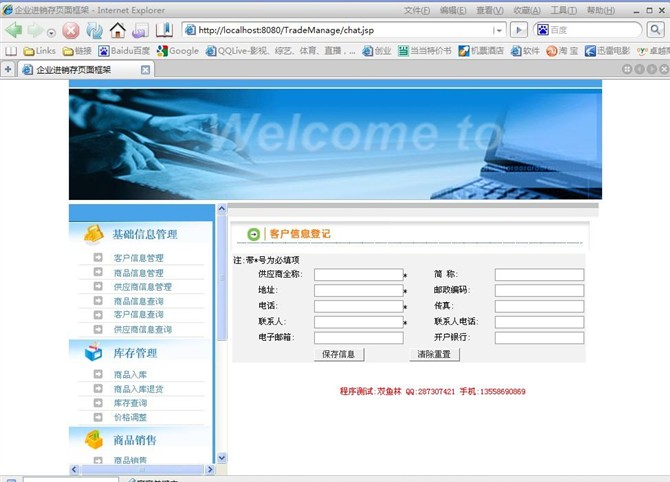This screenshot has height=482, width=670.
Task: Click the 库存管理 box icon
Action: point(94,352)
